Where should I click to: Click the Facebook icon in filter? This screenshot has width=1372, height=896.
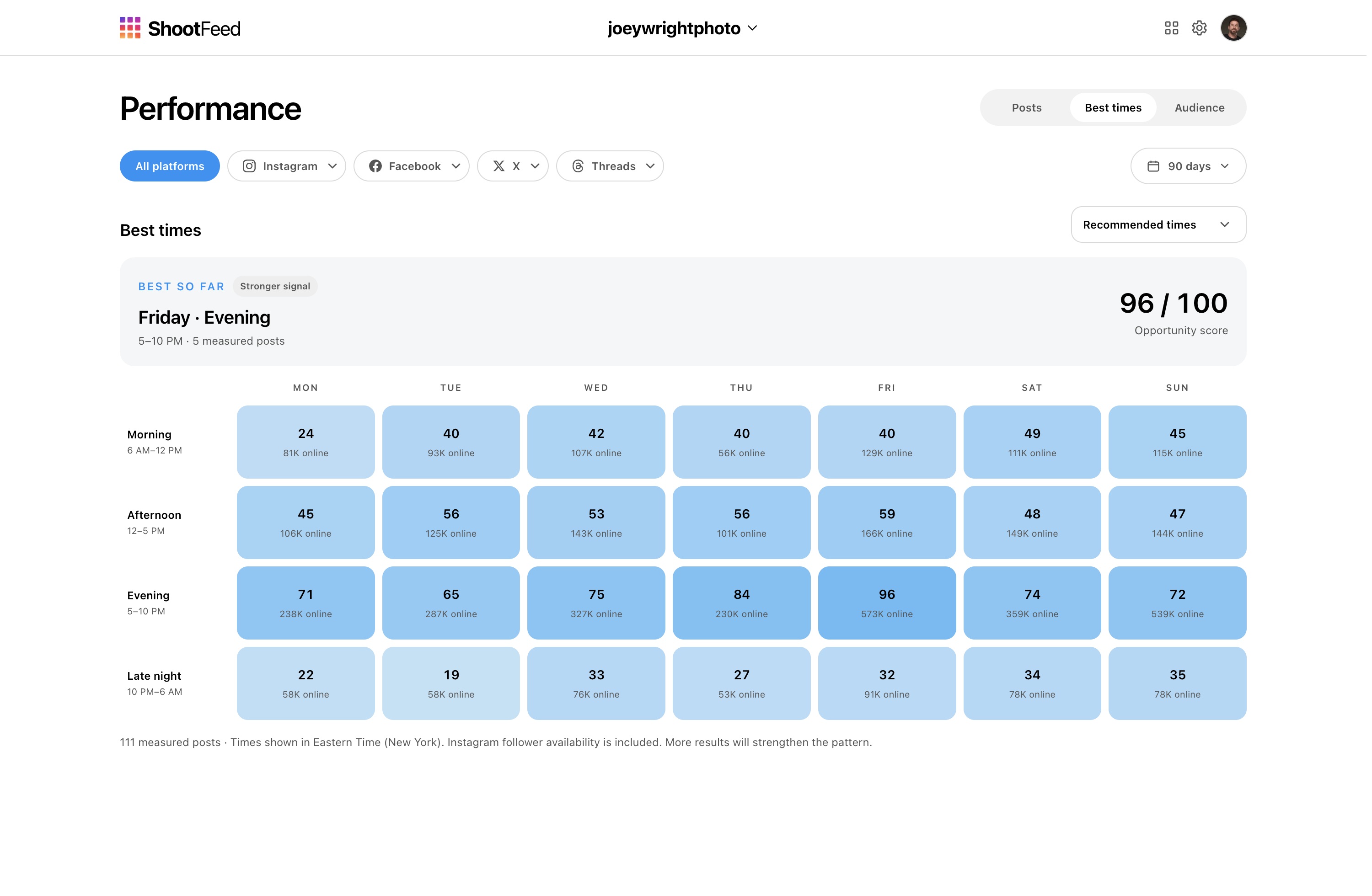click(x=376, y=166)
